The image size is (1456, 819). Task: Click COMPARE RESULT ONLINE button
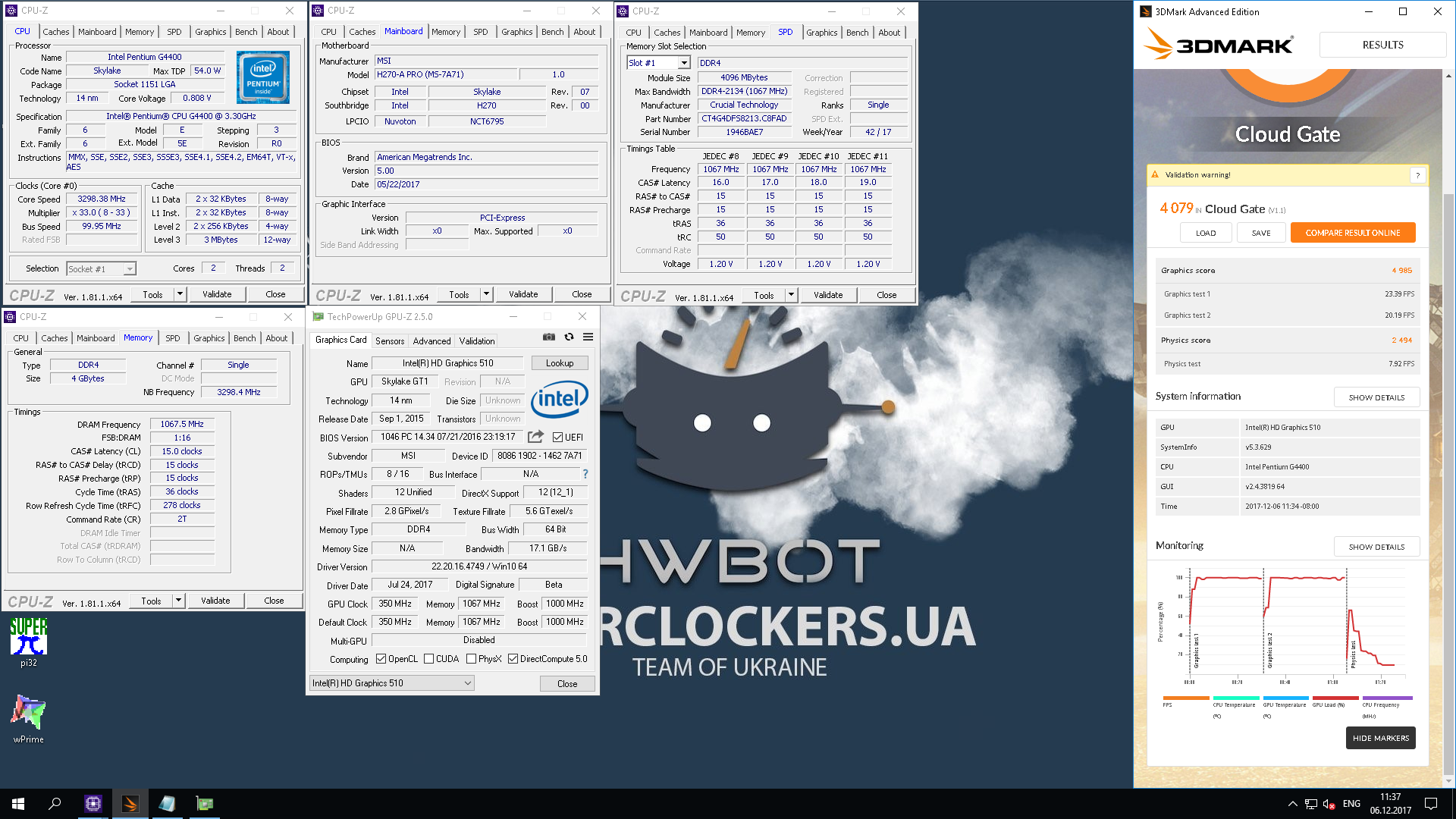coord(1353,233)
